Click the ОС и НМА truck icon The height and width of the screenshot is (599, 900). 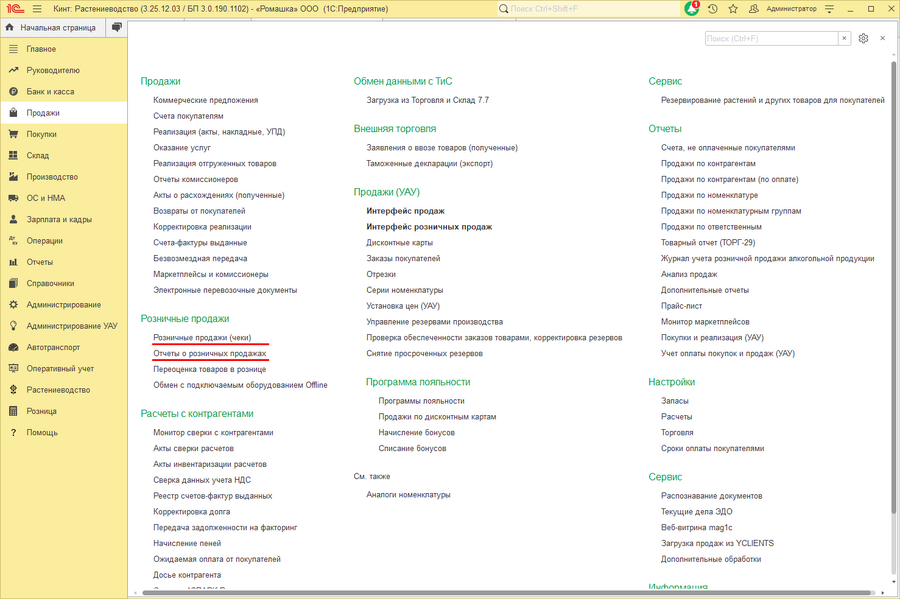(x=13, y=198)
